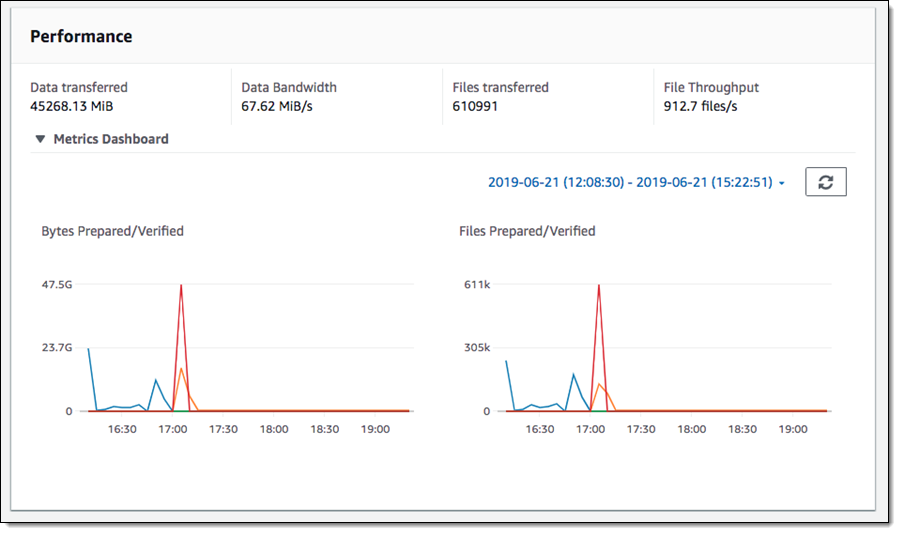Click the red peak in the Files chart
This screenshot has height=533, width=899.
(598, 287)
